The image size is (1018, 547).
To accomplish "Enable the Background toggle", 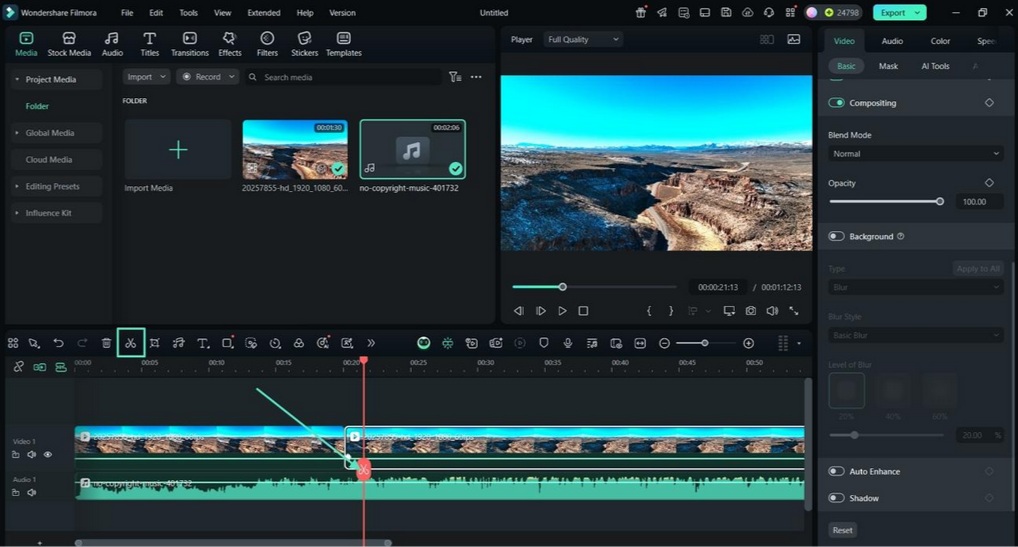I will pyautogui.click(x=837, y=237).
